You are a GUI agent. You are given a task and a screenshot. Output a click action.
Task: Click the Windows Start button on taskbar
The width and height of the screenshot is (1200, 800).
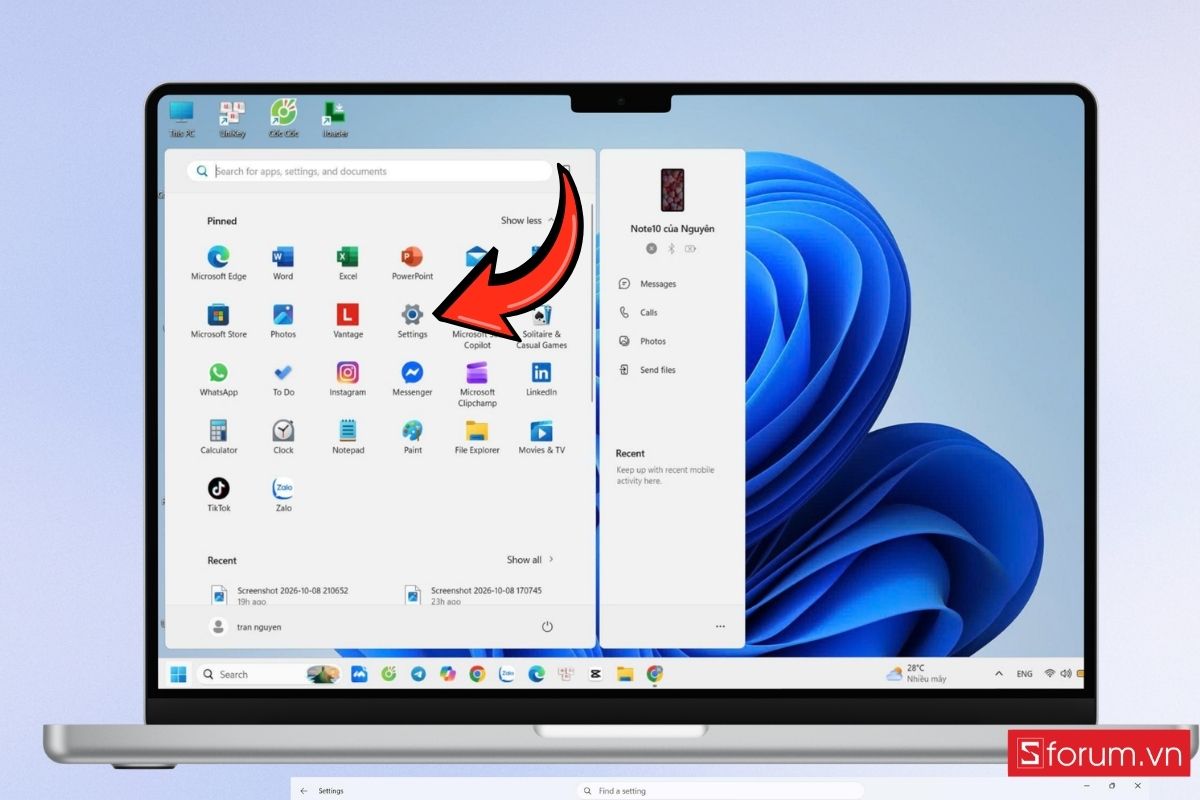[x=178, y=674]
